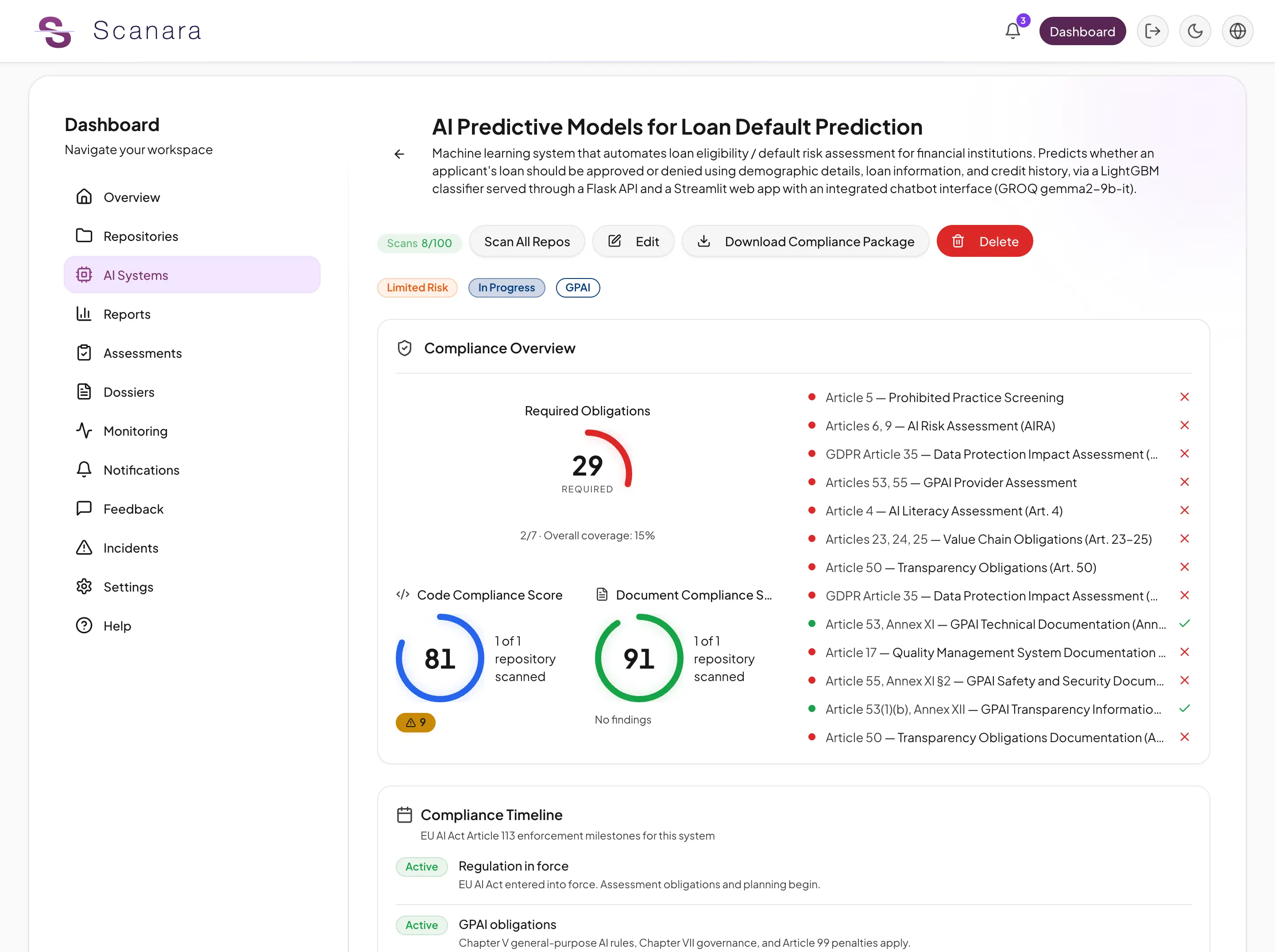Click the In Progress status tag
Screen dimensions: 1275x952
pos(506,287)
